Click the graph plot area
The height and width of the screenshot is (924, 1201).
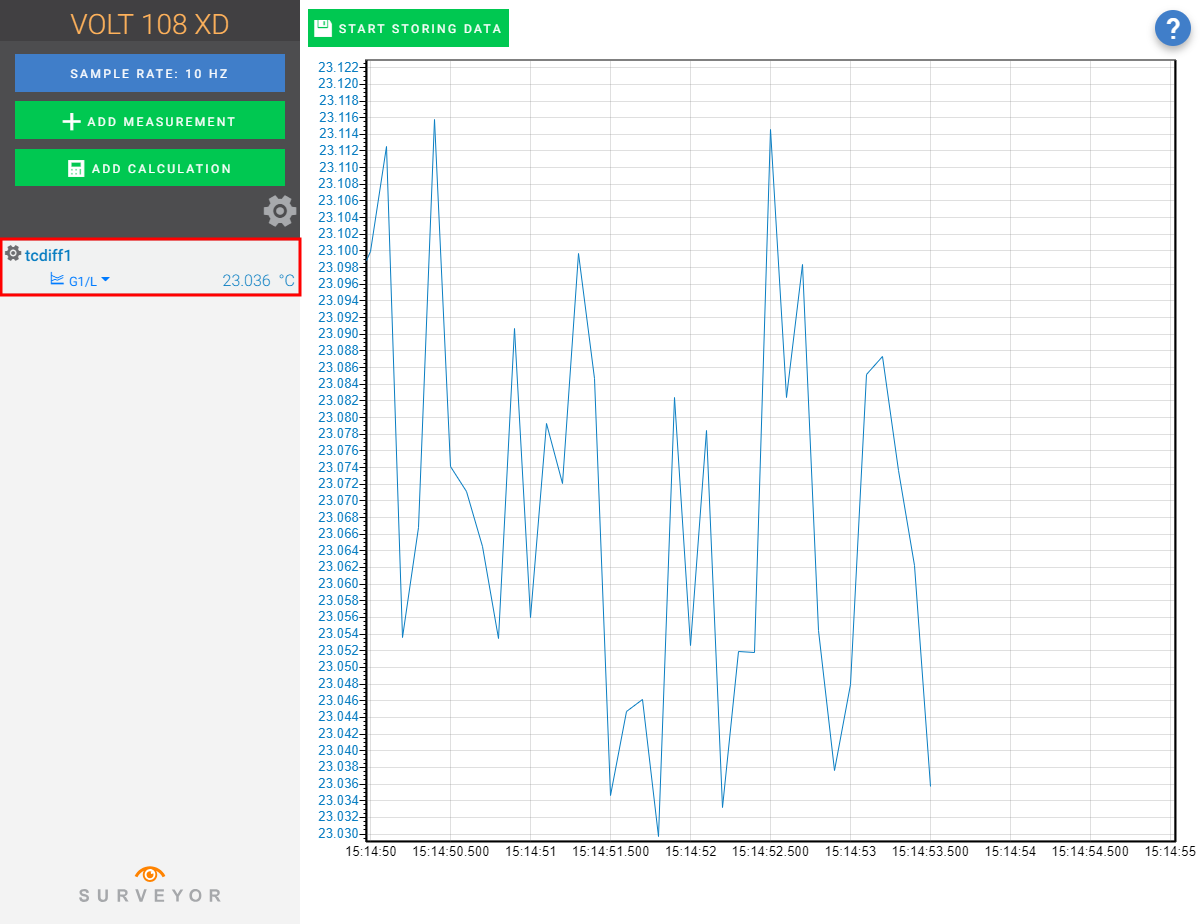(x=770, y=450)
